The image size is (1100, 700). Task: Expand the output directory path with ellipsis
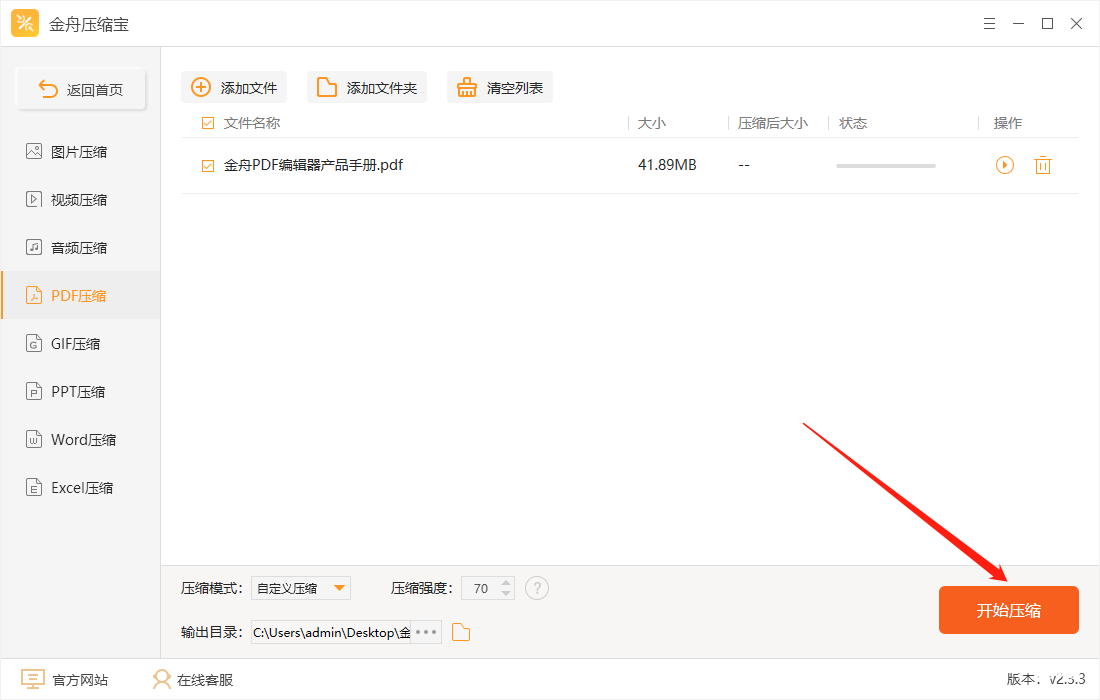click(x=424, y=632)
